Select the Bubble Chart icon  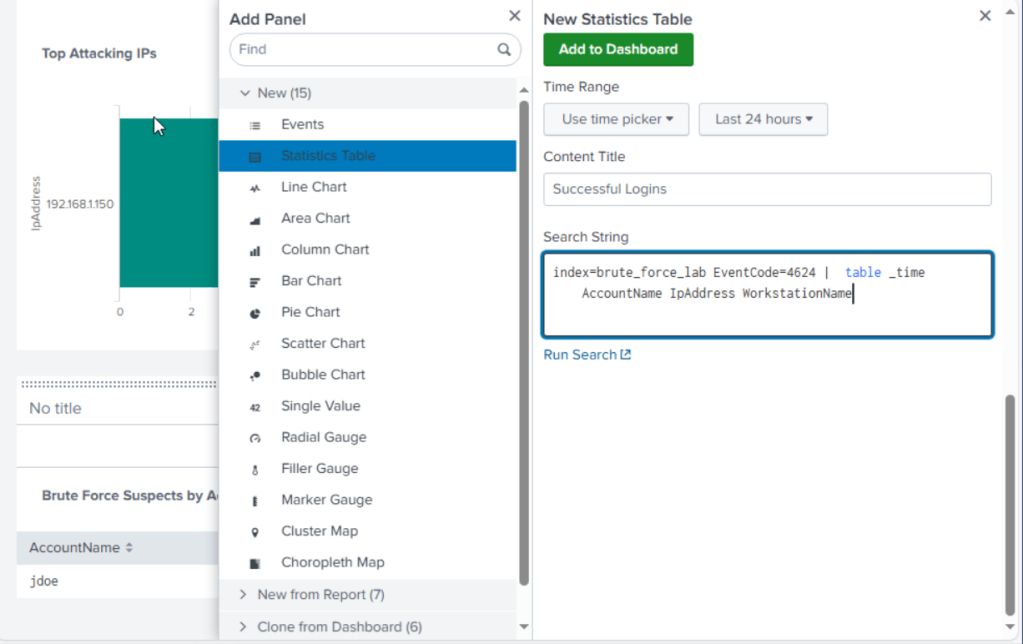[x=255, y=375]
